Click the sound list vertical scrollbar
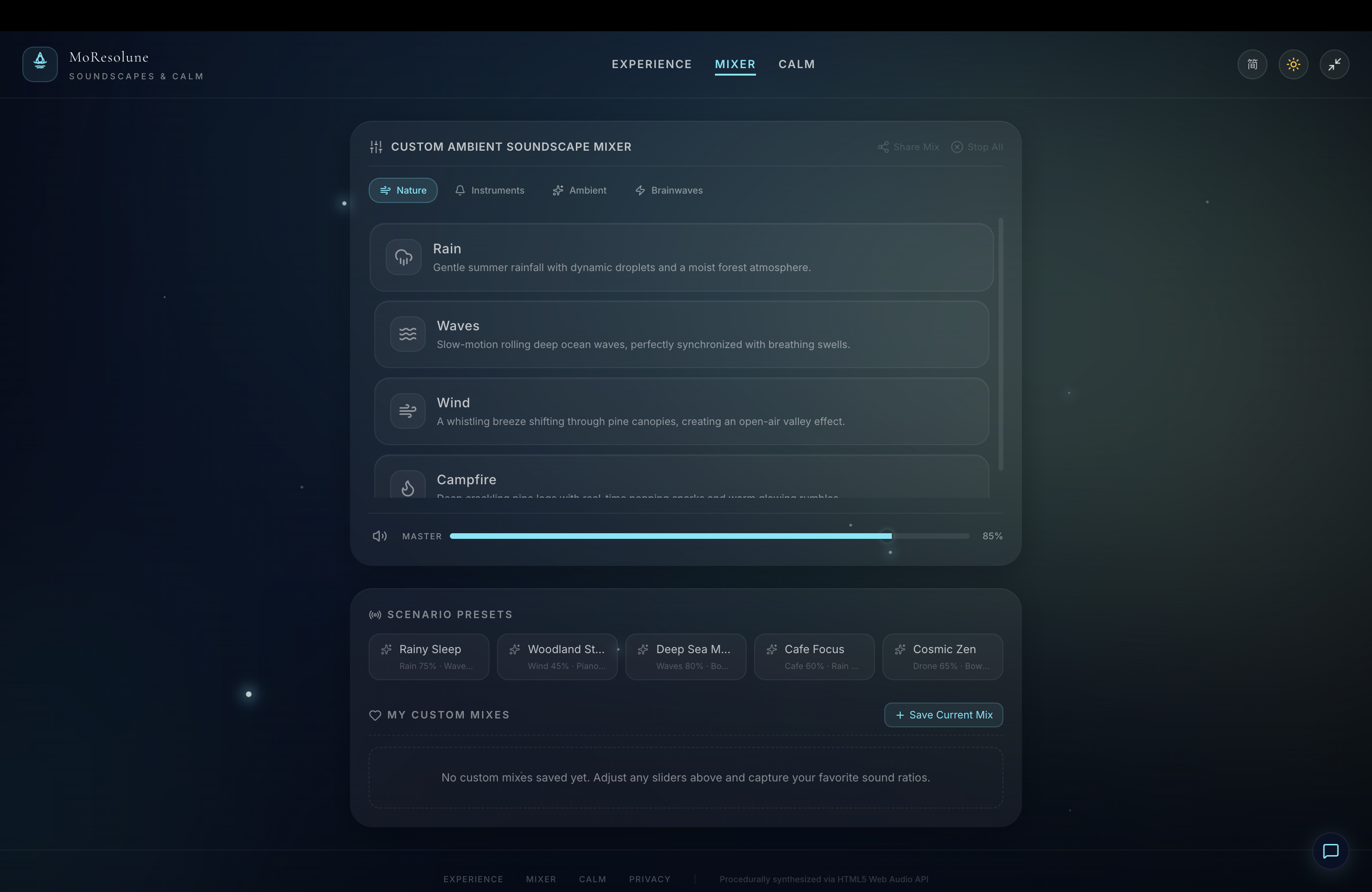Image resolution: width=1372 pixels, height=892 pixels. (1001, 345)
